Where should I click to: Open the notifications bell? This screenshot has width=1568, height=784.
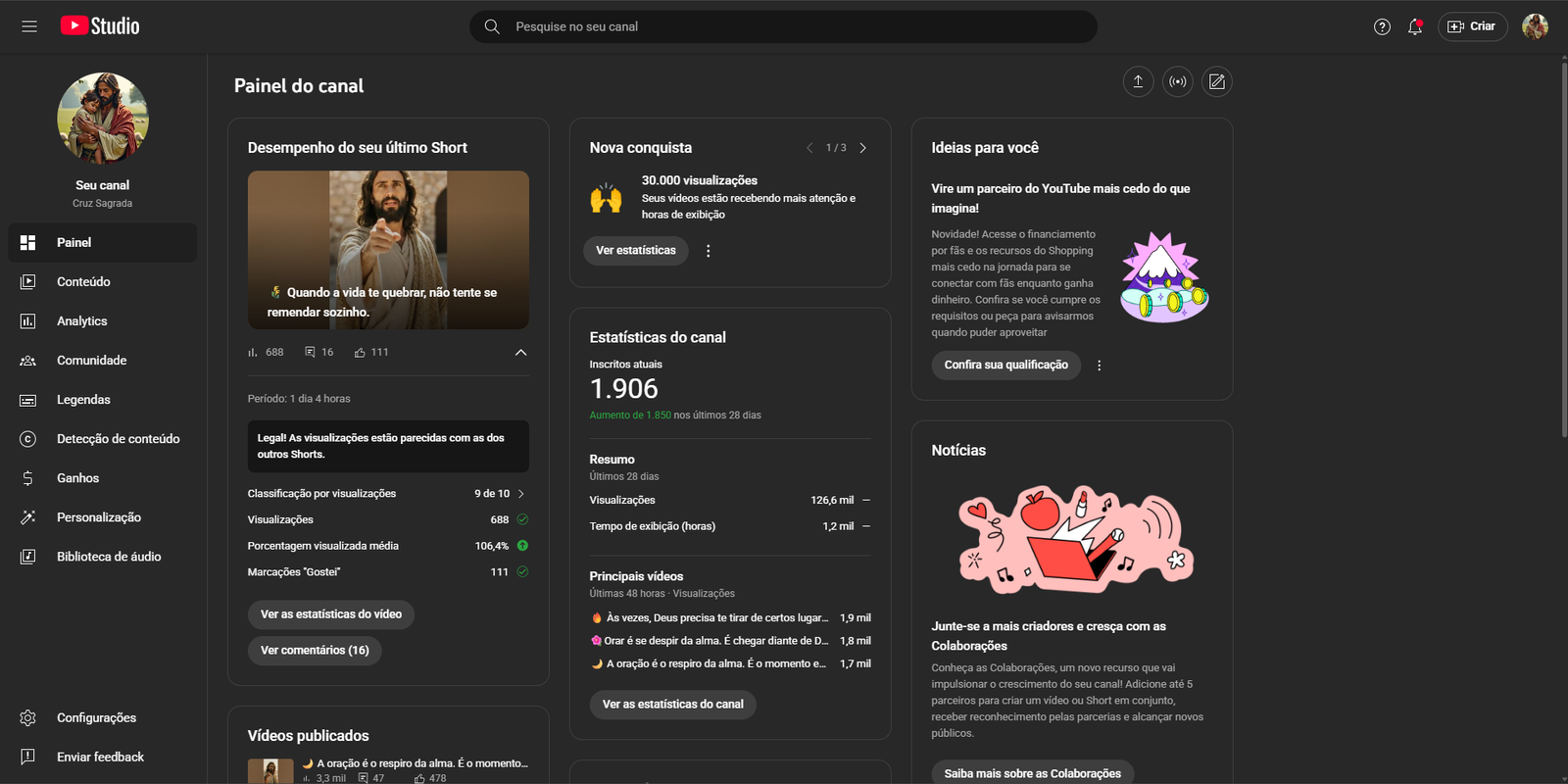1414,27
